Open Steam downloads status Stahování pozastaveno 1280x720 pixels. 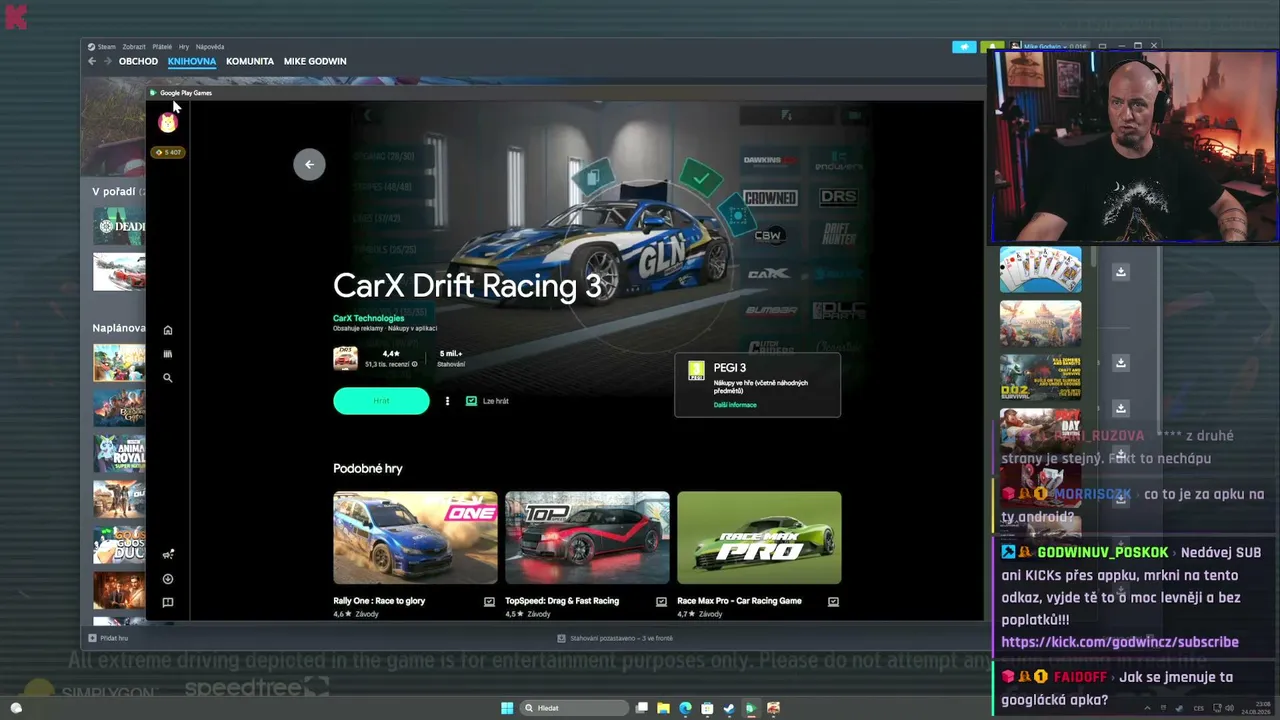click(615, 638)
